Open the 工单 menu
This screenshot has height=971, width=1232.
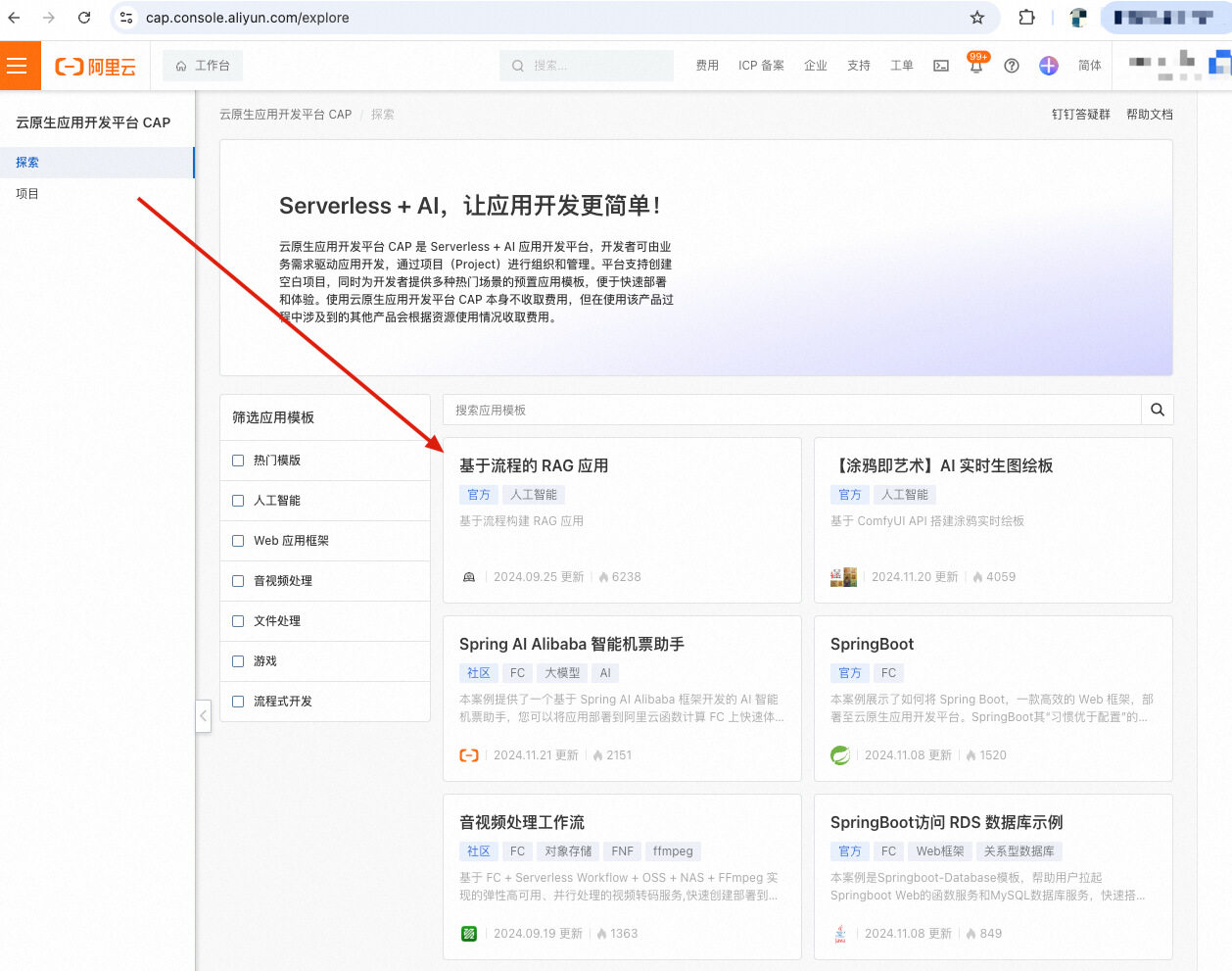click(x=902, y=66)
